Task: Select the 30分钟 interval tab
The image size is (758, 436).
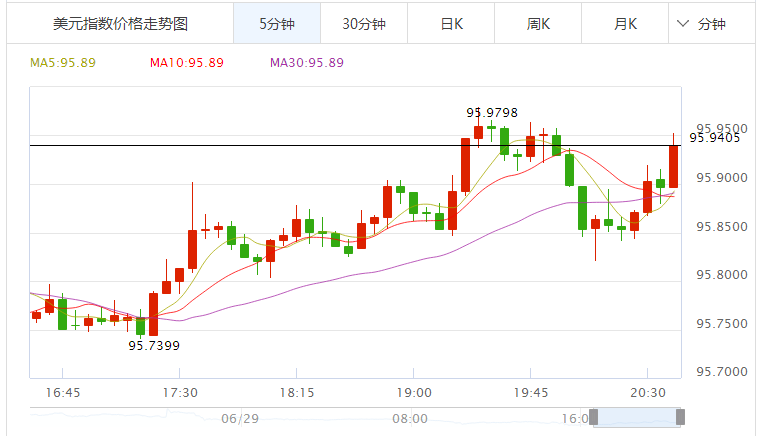Action: (x=363, y=24)
